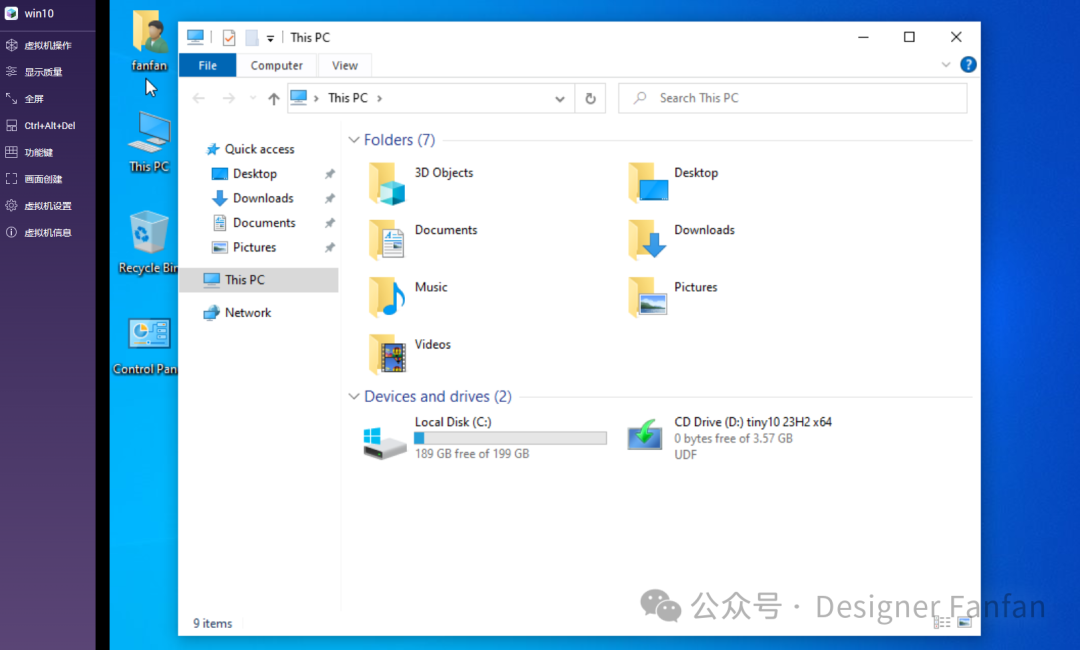Screen dimensions: 1080x650
Task: Click the Up one level arrow
Action: click(x=274, y=98)
